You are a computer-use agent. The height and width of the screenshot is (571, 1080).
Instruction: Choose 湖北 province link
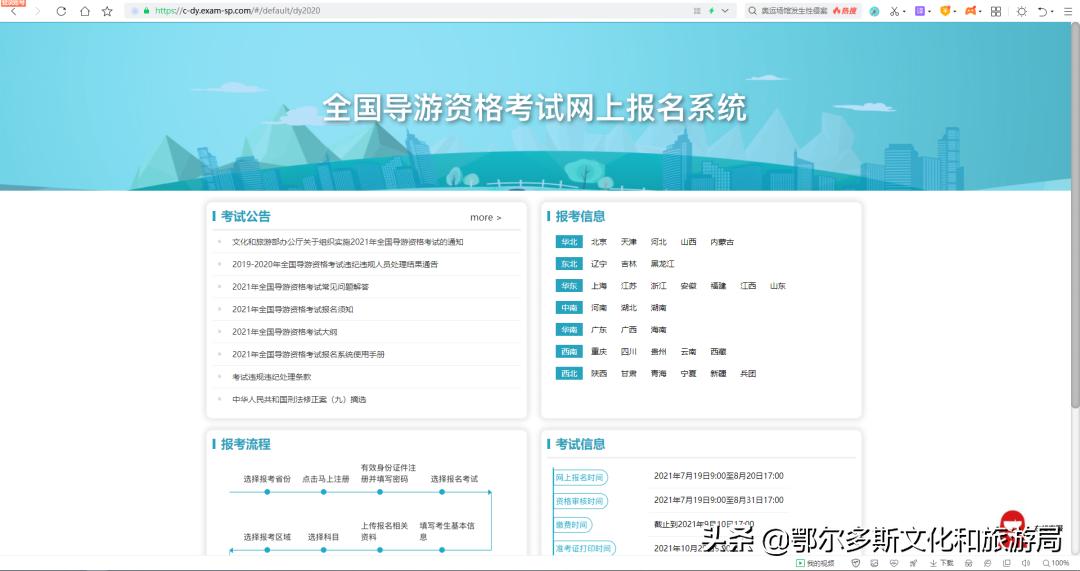pyautogui.click(x=629, y=309)
